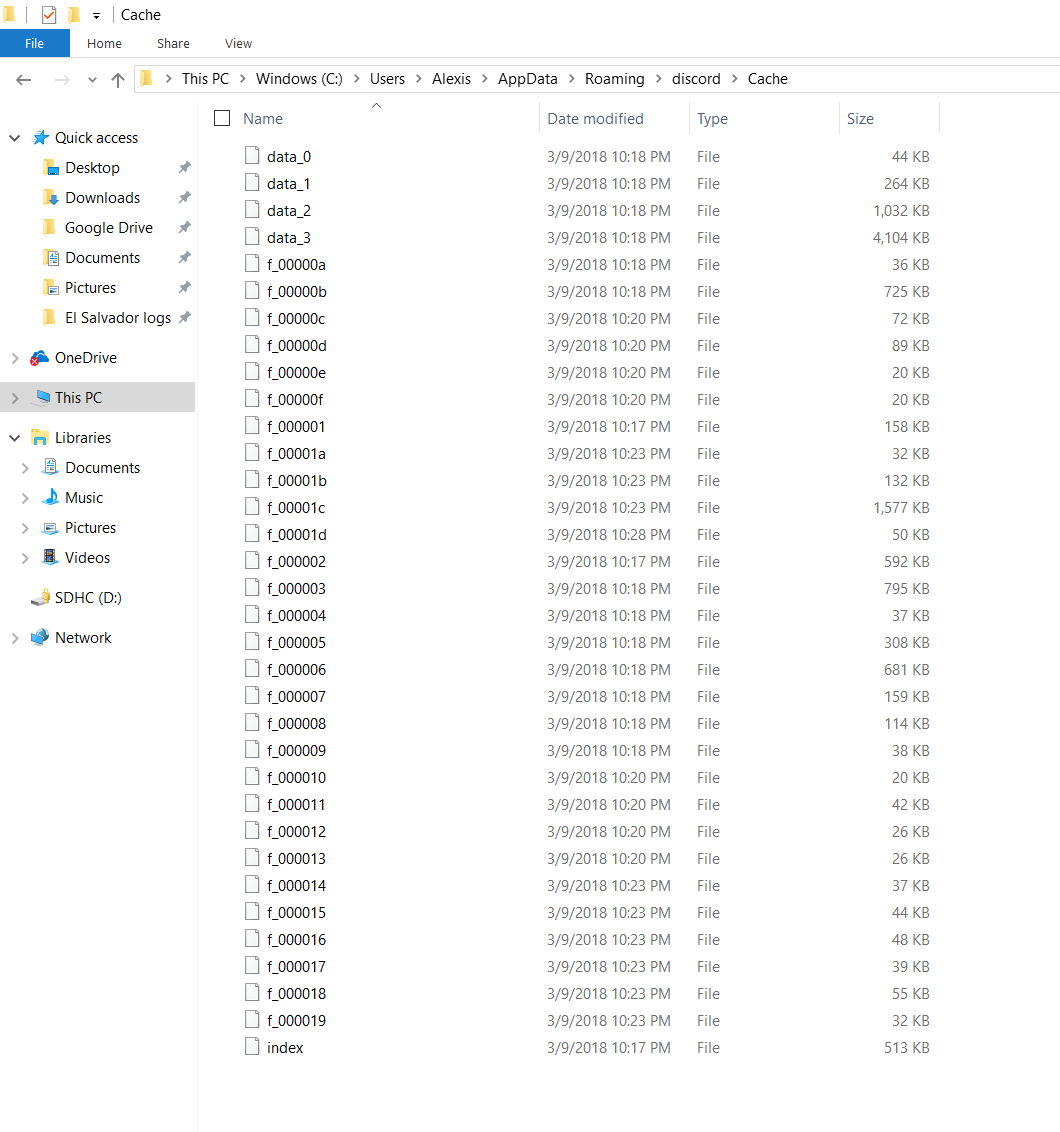Click Users in the address breadcrumb

[x=387, y=79]
